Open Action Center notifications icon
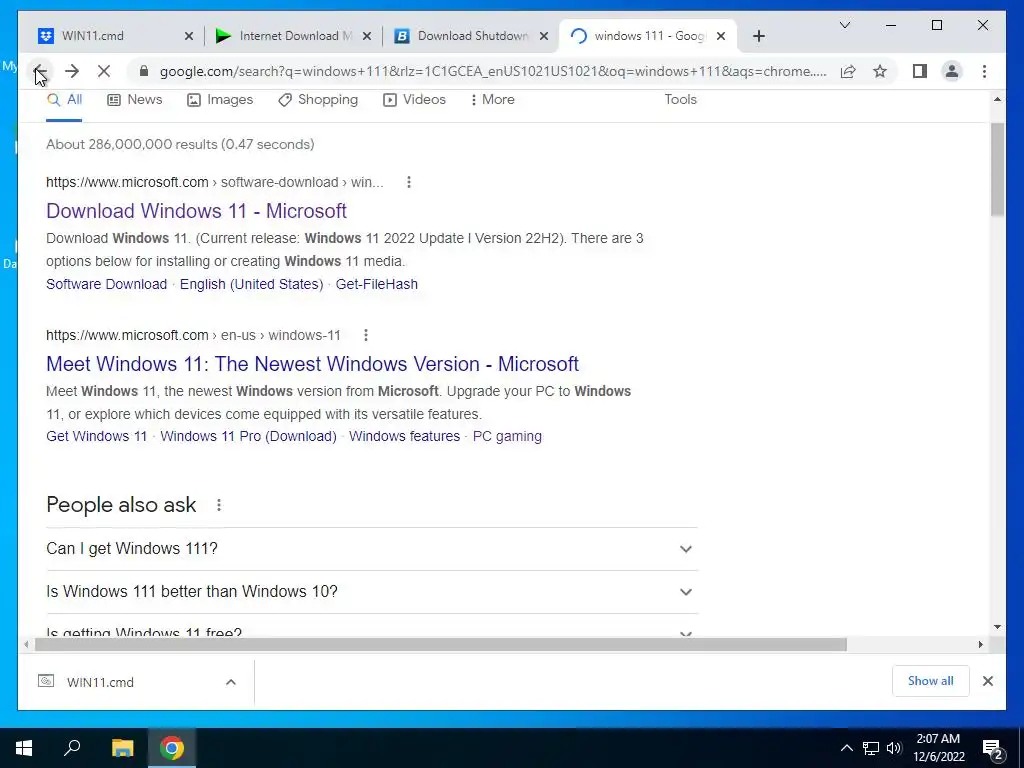Viewport: 1024px width, 768px height. pyautogui.click(x=993, y=749)
